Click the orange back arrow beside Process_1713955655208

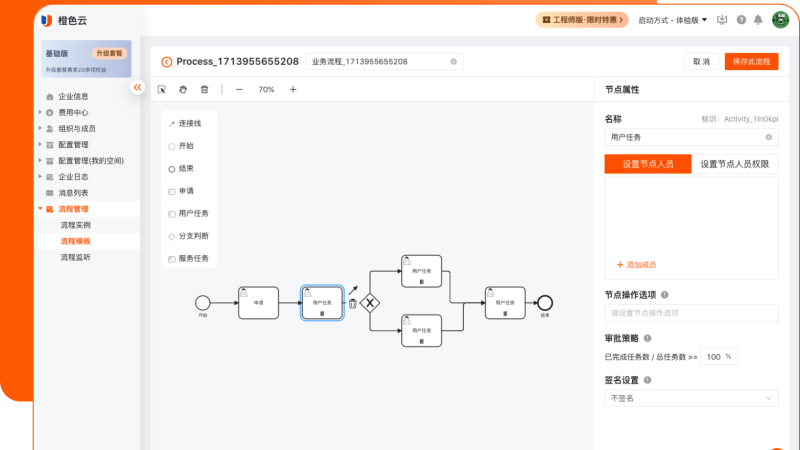[166, 62]
